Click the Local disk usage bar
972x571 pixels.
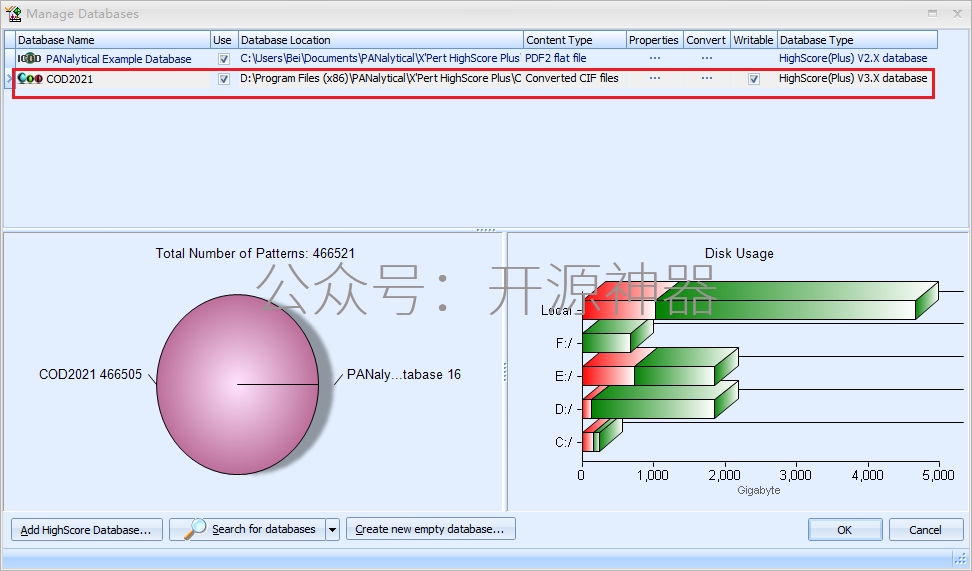pos(759,302)
